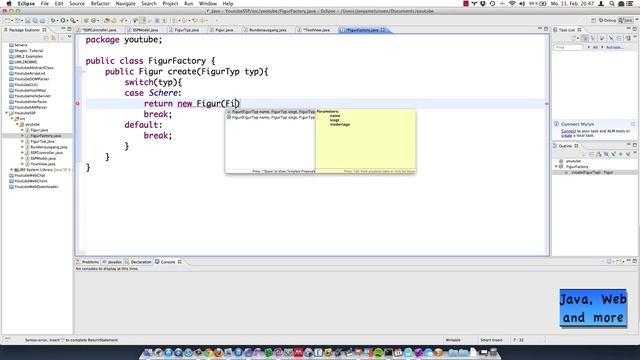The height and width of the screenshot is (360, 640).
Task: Switch to the Console tab
Action: (x=168, y=262)
